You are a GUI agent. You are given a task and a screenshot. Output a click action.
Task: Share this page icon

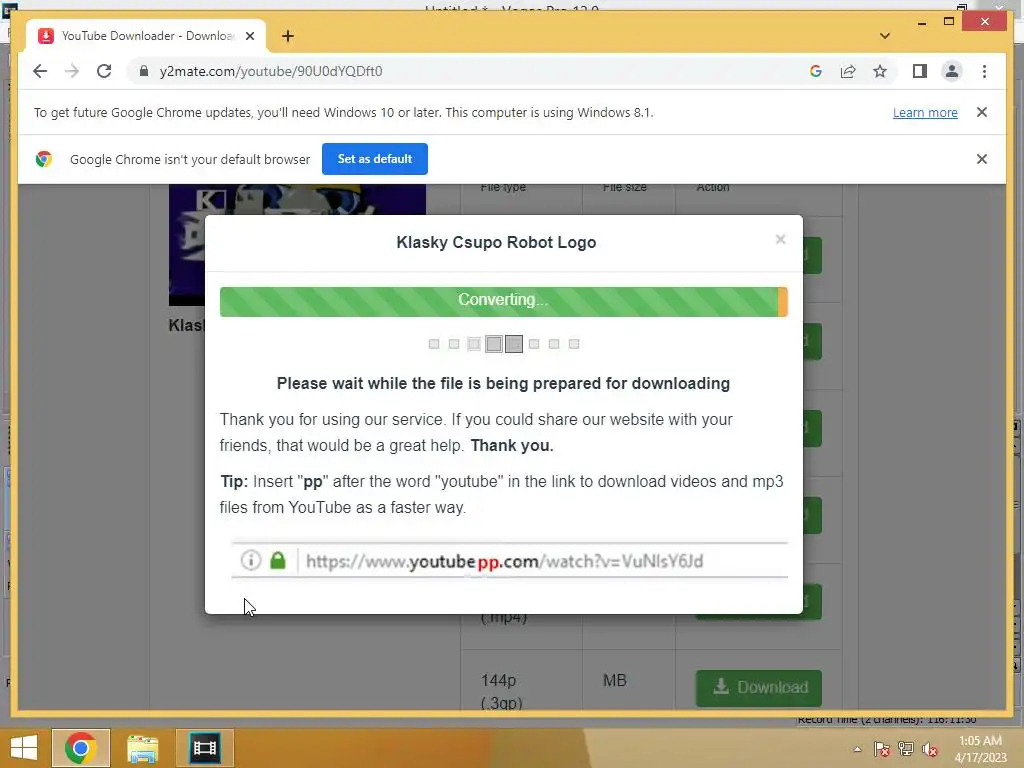pos(848,71)
